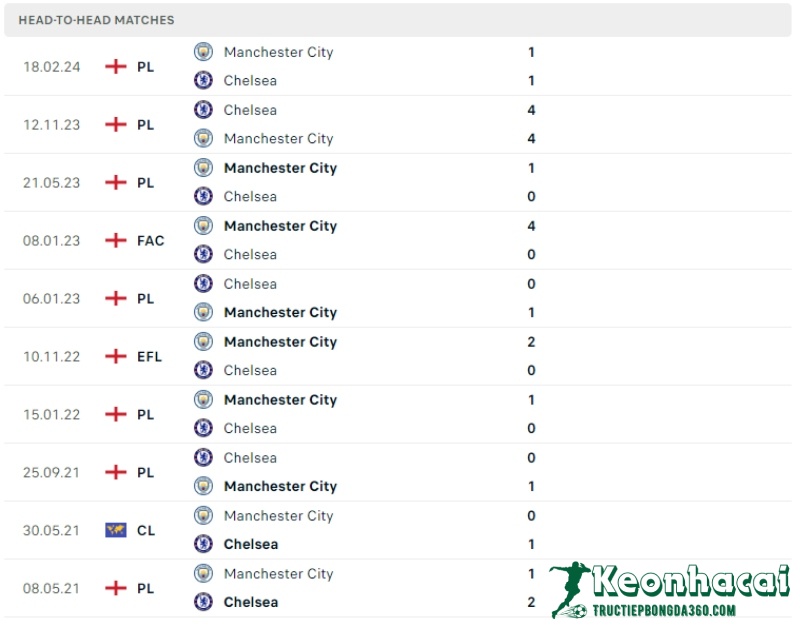This screenshot has height=627, width=800.
Task: Click the date 18.02.24
Action: pos(51,67)
